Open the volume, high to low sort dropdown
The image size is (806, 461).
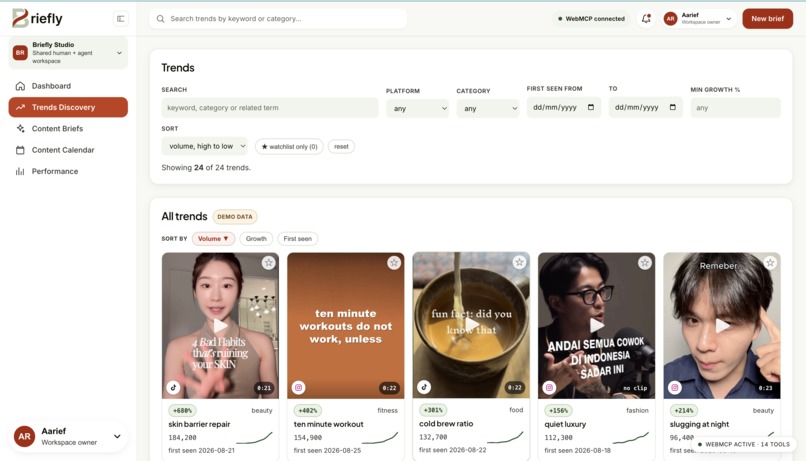205,146
